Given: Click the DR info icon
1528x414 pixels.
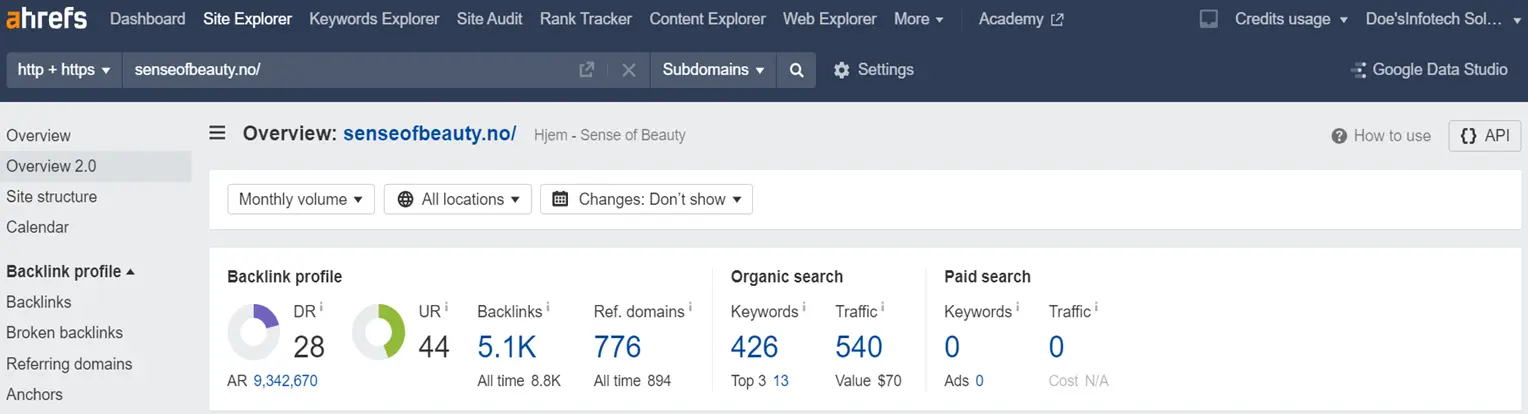Looking at the screenshot, I should [x=321, y=306].
